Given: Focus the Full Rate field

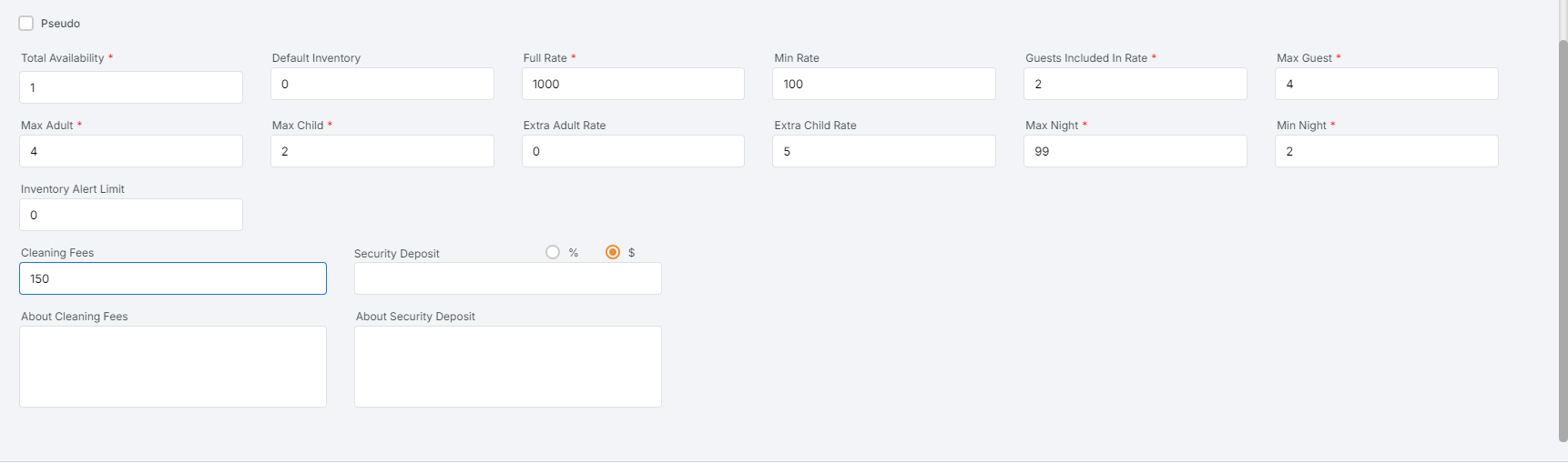Looking at the screenshot, I should click(633, 84).
